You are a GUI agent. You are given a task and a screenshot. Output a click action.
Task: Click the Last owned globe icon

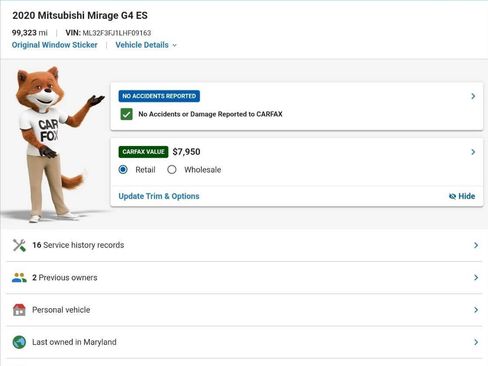[x=19, y=342]
